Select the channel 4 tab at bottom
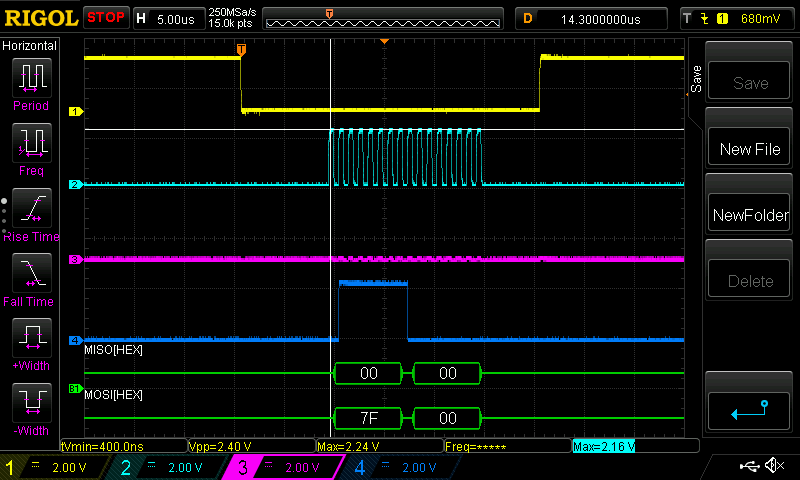Image resolution: width=800 pixels, height=480 pixels. (x=403, y=467)
